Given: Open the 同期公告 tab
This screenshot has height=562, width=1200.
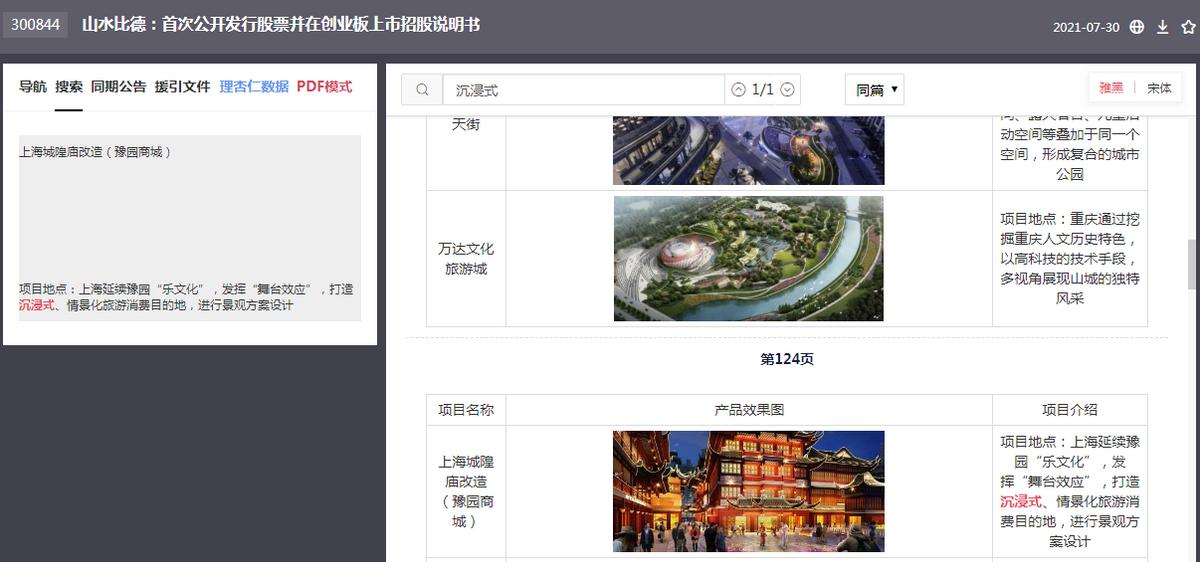Looking at the screenshot, I should pos(118,87).
